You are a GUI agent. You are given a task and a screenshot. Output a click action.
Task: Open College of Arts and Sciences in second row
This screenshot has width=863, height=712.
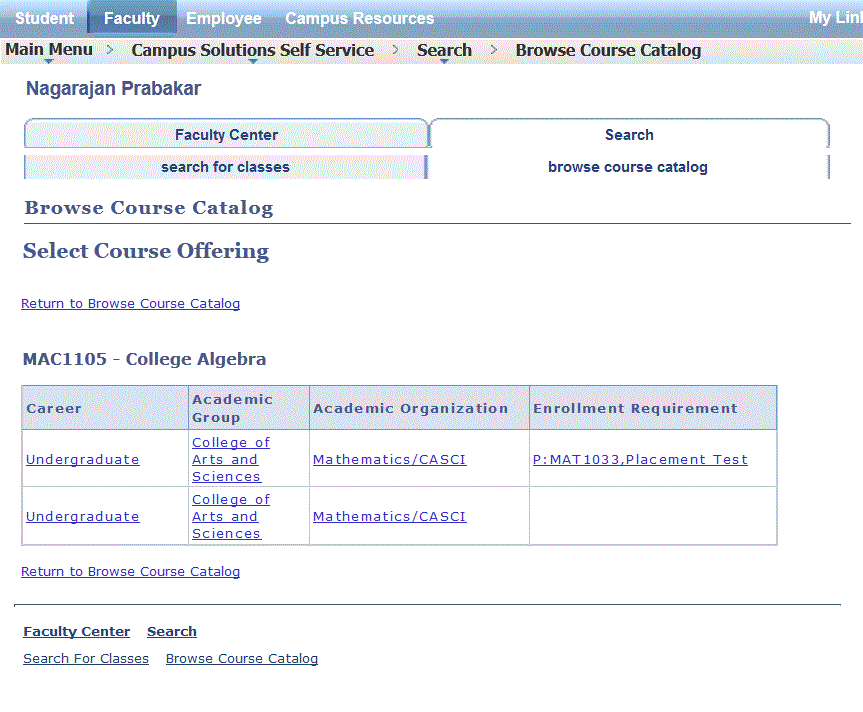click(230, 516)
